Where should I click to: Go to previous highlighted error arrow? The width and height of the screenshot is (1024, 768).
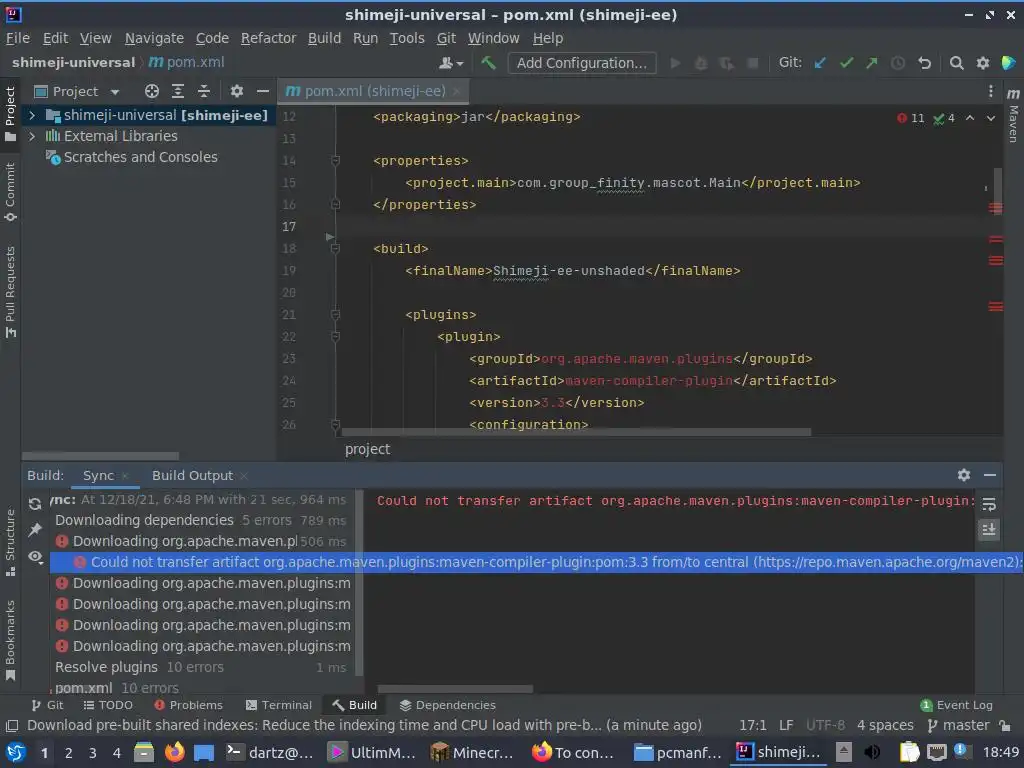(970, 118)
